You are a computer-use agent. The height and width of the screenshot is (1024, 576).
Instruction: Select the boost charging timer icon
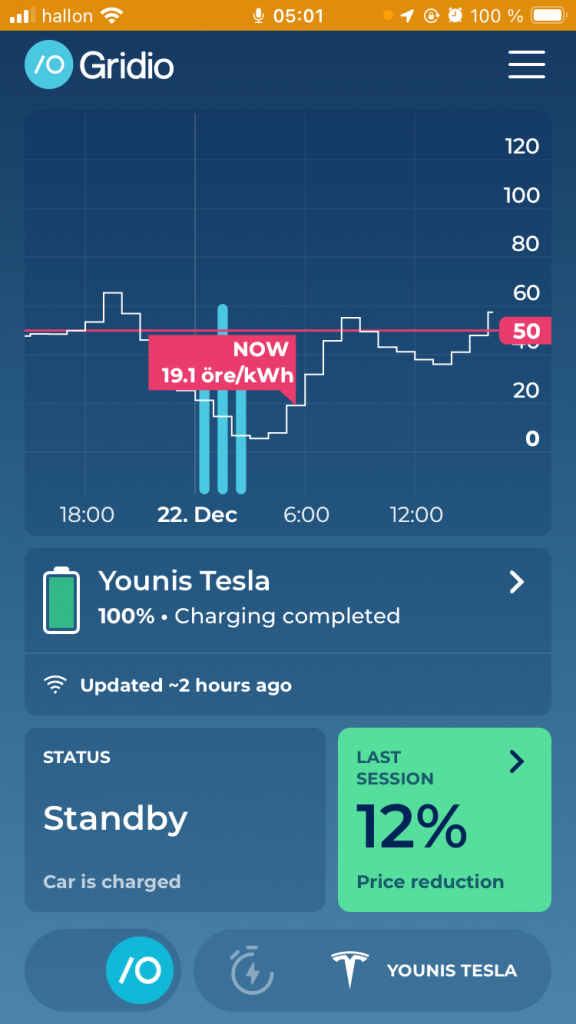[252, 970]
